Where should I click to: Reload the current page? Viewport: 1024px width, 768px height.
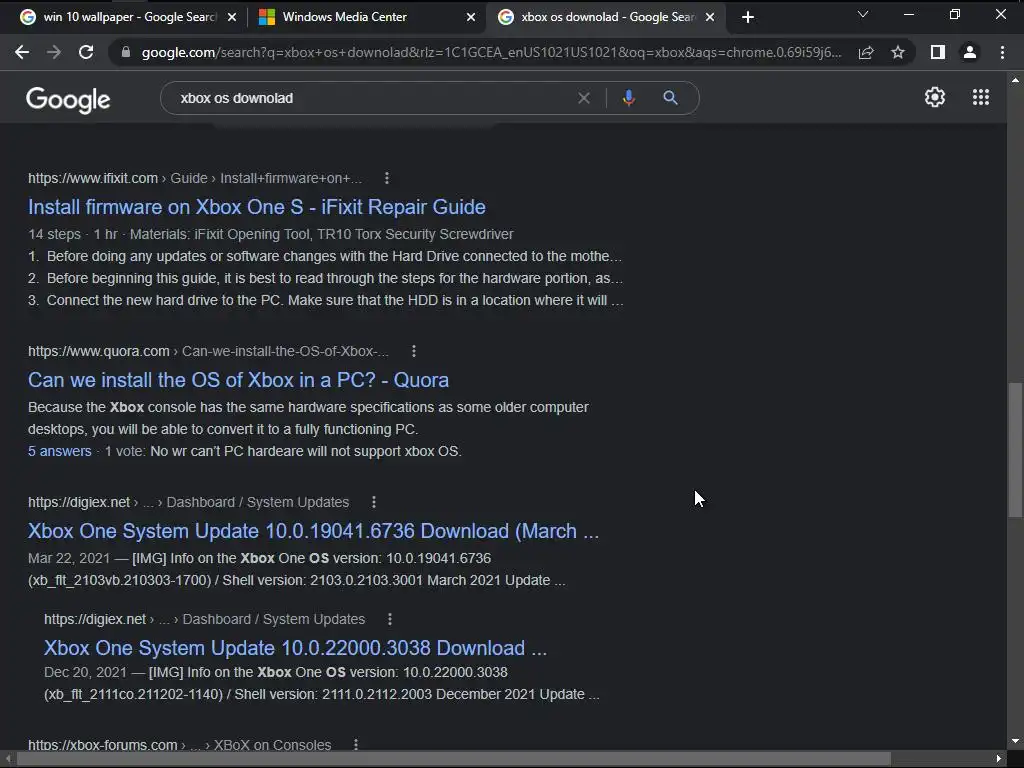coord(86,52)
